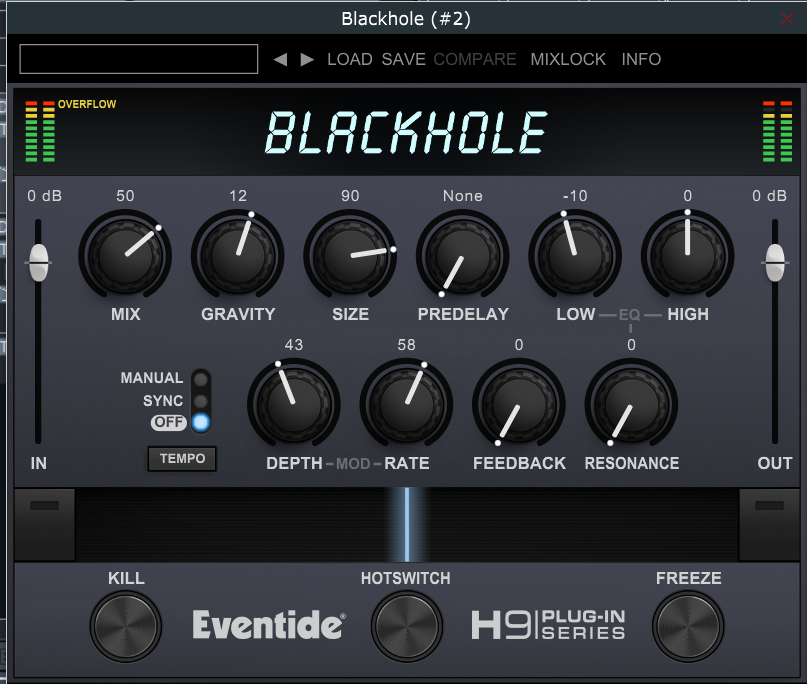Toggle the MIXLOCK option

tap(568, 59)
